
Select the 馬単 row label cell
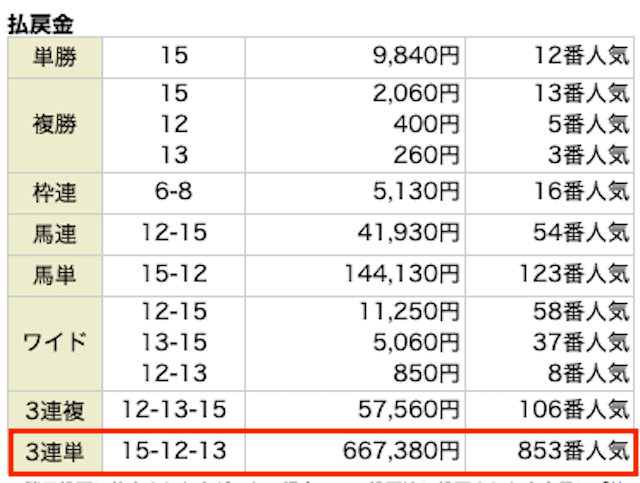click(55, 274)
